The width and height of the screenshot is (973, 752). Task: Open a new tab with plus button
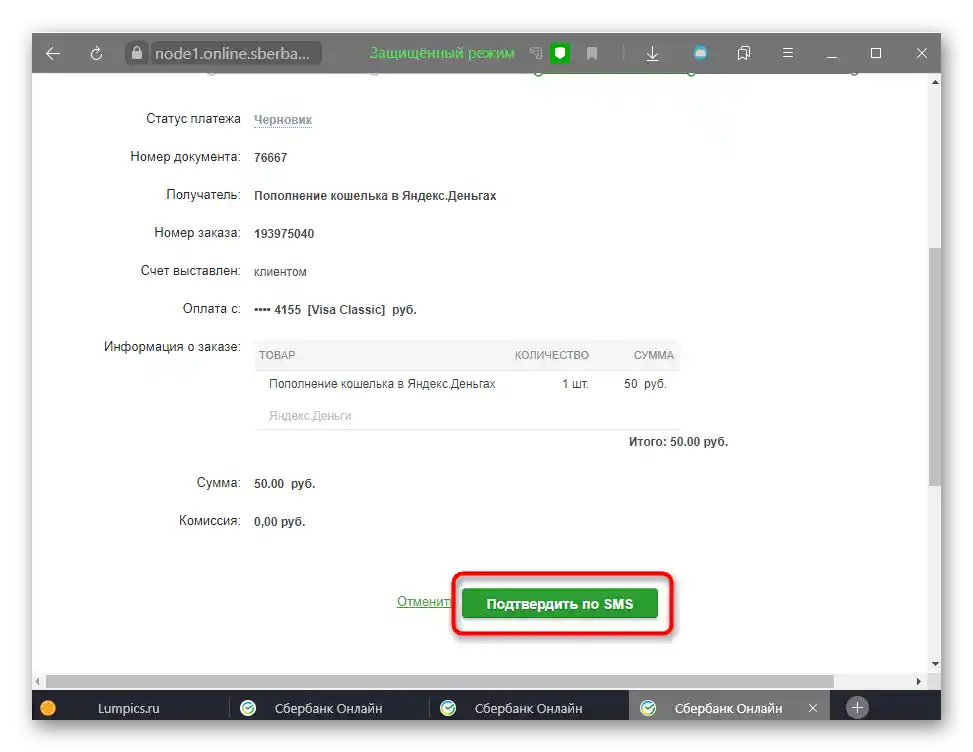[x=857, y=708]
